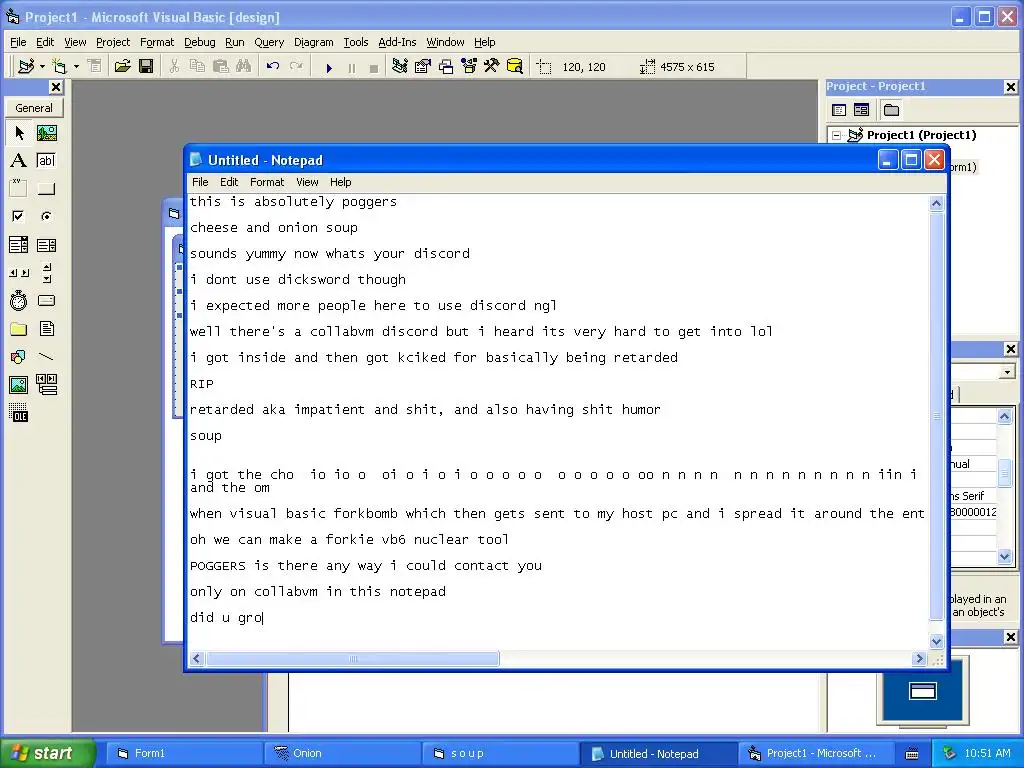Open the Project Explorer toolbar icon
This screenshot has height=768, width=1024.
coord(400,67)
